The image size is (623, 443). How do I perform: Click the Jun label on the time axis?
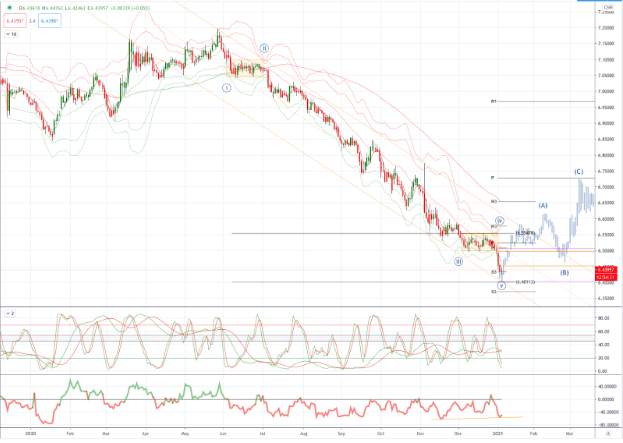[223, 433]
